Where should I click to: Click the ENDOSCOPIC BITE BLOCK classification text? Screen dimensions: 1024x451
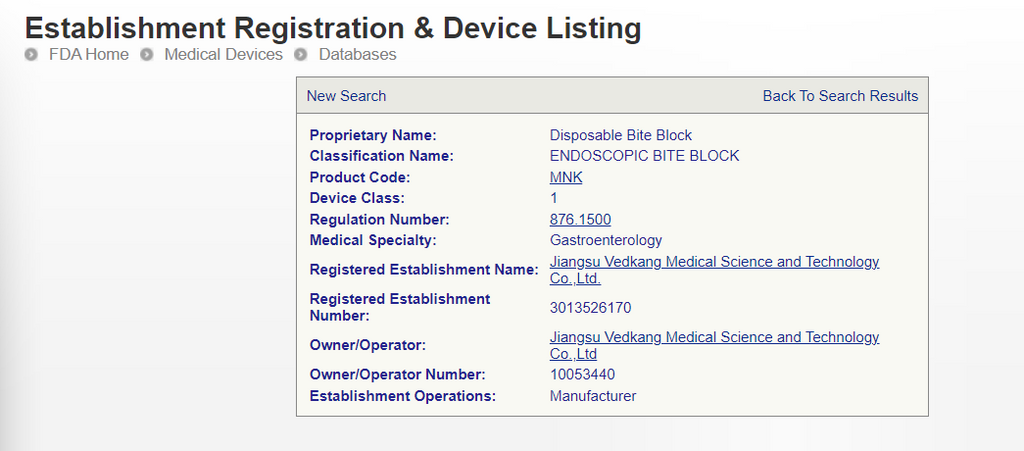tap(644, 156)
